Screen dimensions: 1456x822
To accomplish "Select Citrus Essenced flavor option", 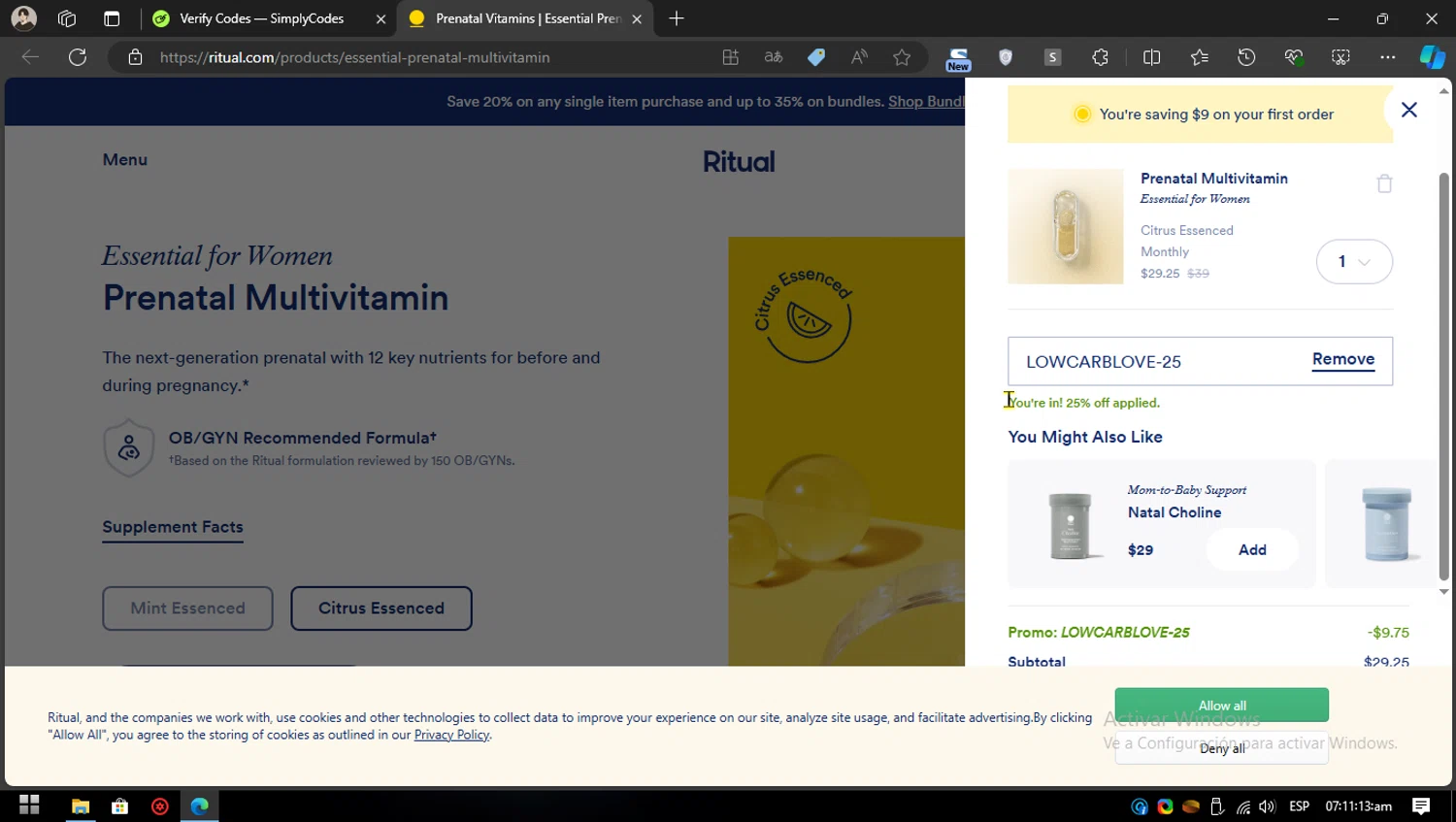I will click(x=381, y=608).
